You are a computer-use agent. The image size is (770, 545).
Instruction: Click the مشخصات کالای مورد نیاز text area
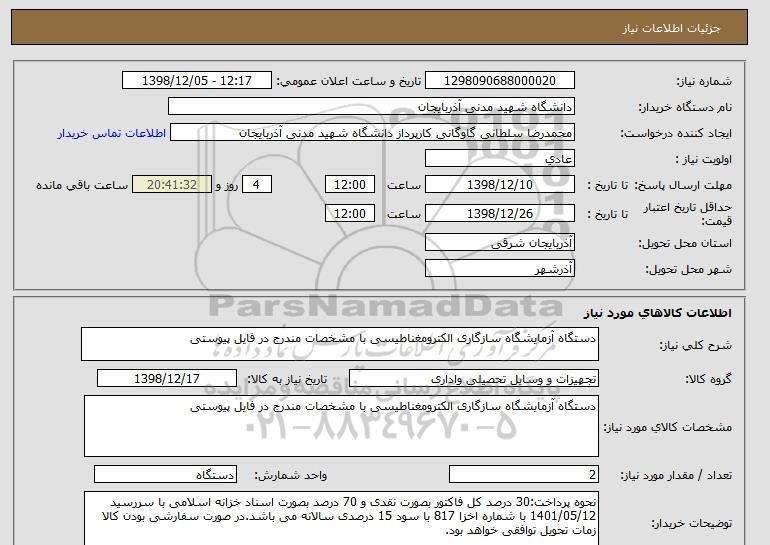pos(341,426)
